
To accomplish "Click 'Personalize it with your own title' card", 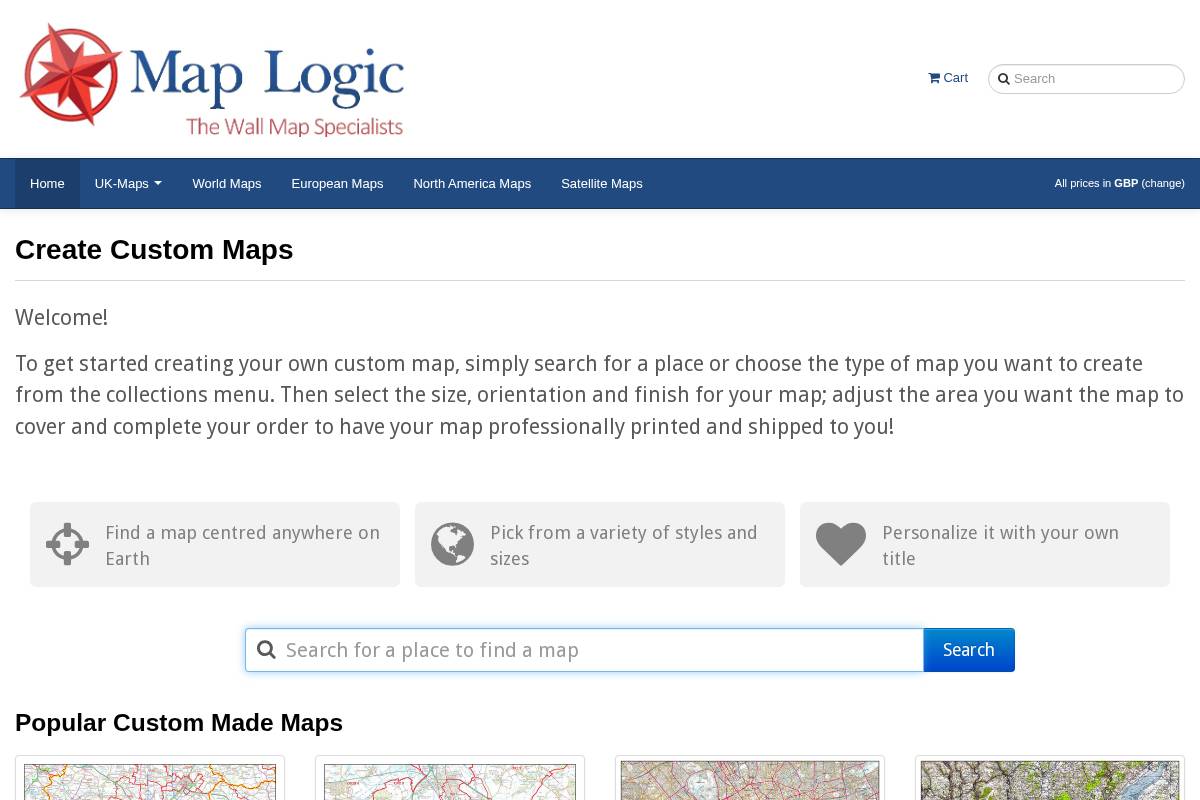I will click(x=985, y=545).
